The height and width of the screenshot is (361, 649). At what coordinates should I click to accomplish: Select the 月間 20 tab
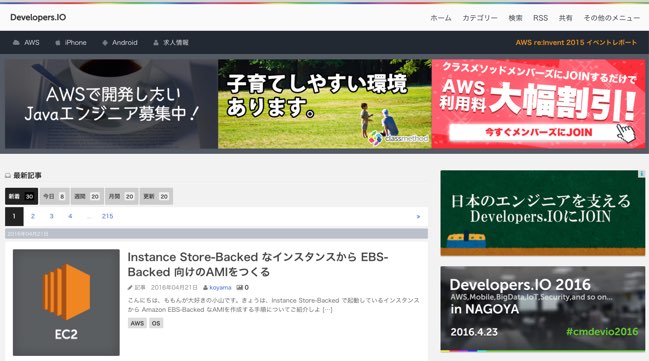tap(121, 196)
